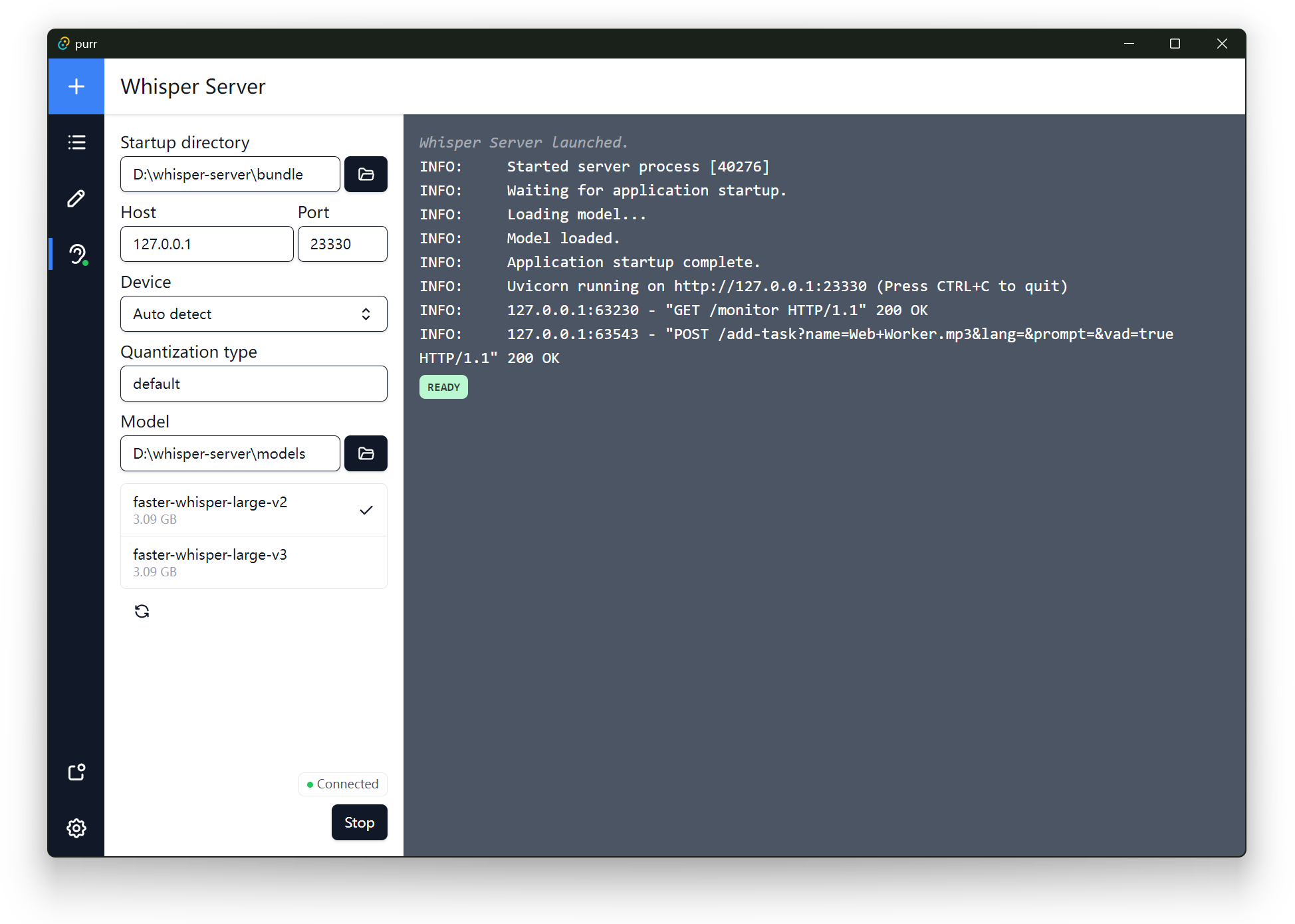Refresh the model list

pyautogui.click(x=142, y=611)
